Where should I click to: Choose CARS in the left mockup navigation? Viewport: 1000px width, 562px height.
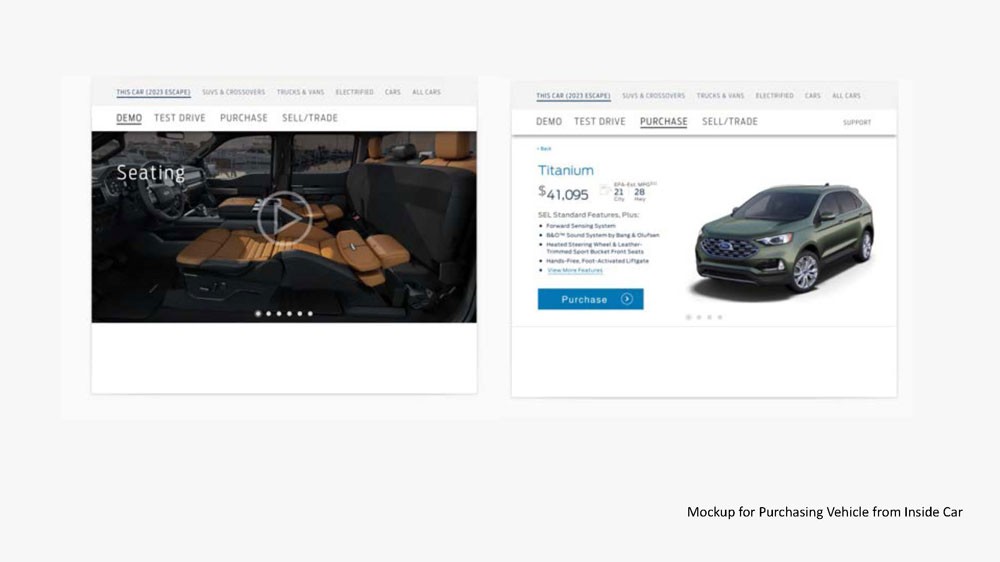click(x=393, y=92)
